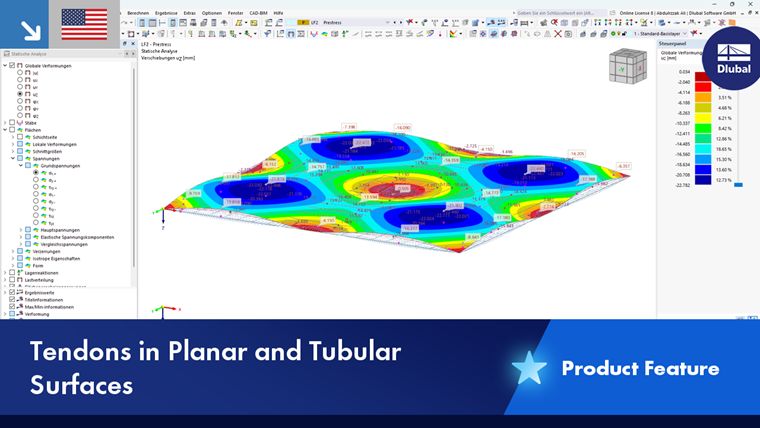Select the φZ rotation radio button
The width and height of the screenshot is (760, 428).
click(x=20, y=115)
